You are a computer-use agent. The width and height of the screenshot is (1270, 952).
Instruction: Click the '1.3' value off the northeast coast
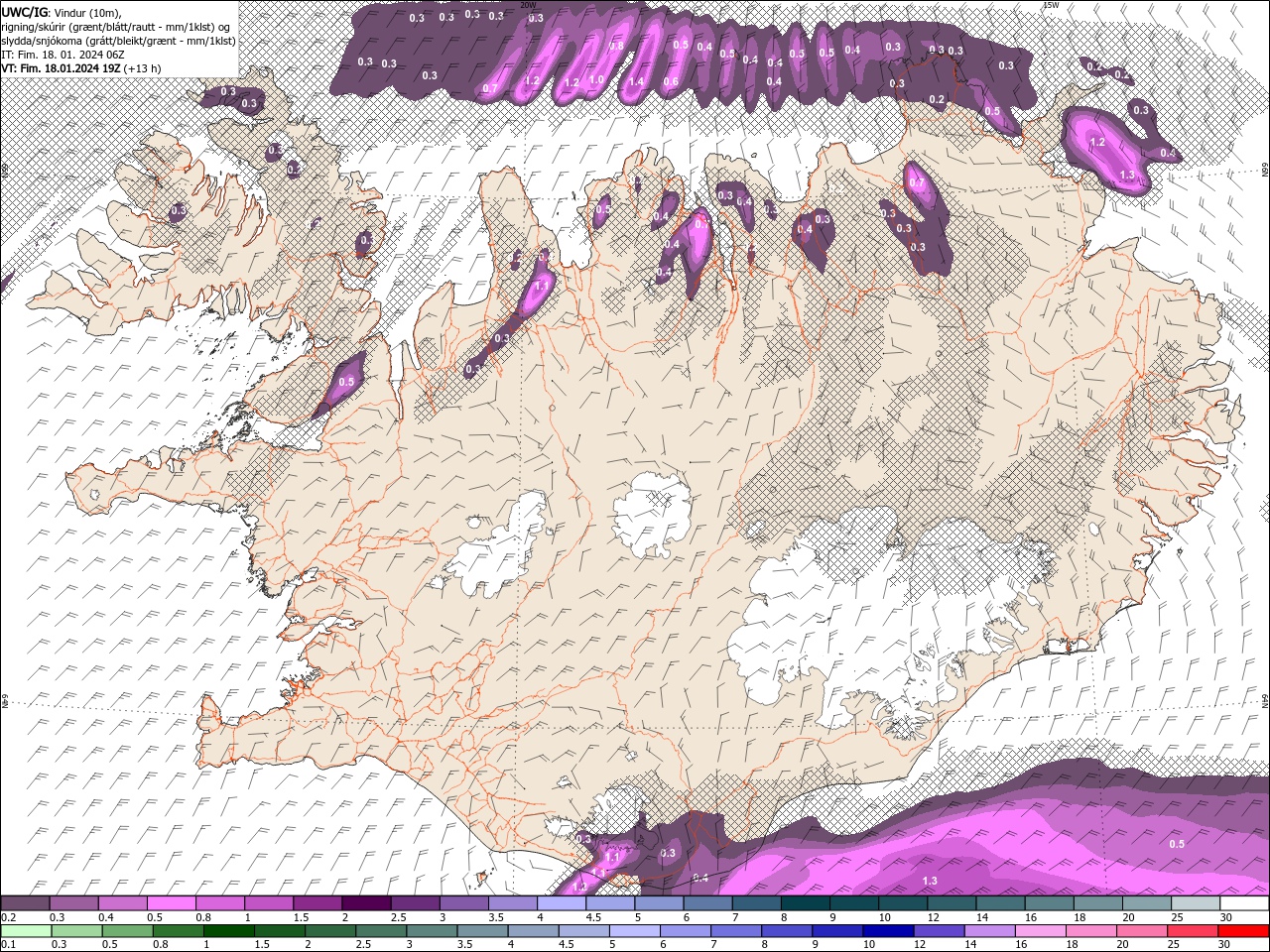click(x=1127, y=175)
